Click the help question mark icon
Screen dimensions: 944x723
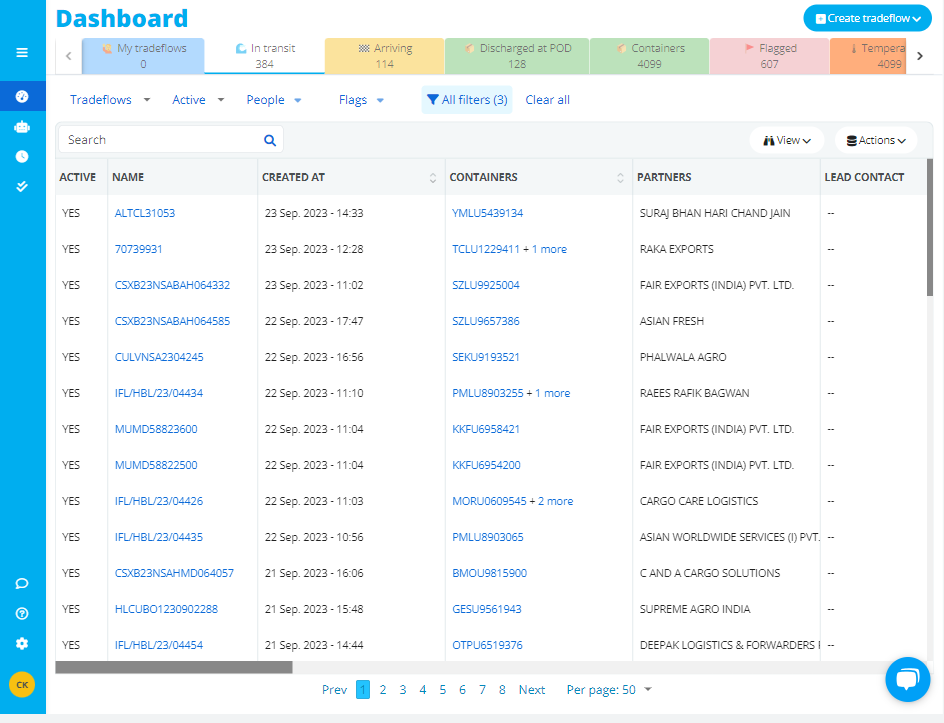tap(22, 614)
